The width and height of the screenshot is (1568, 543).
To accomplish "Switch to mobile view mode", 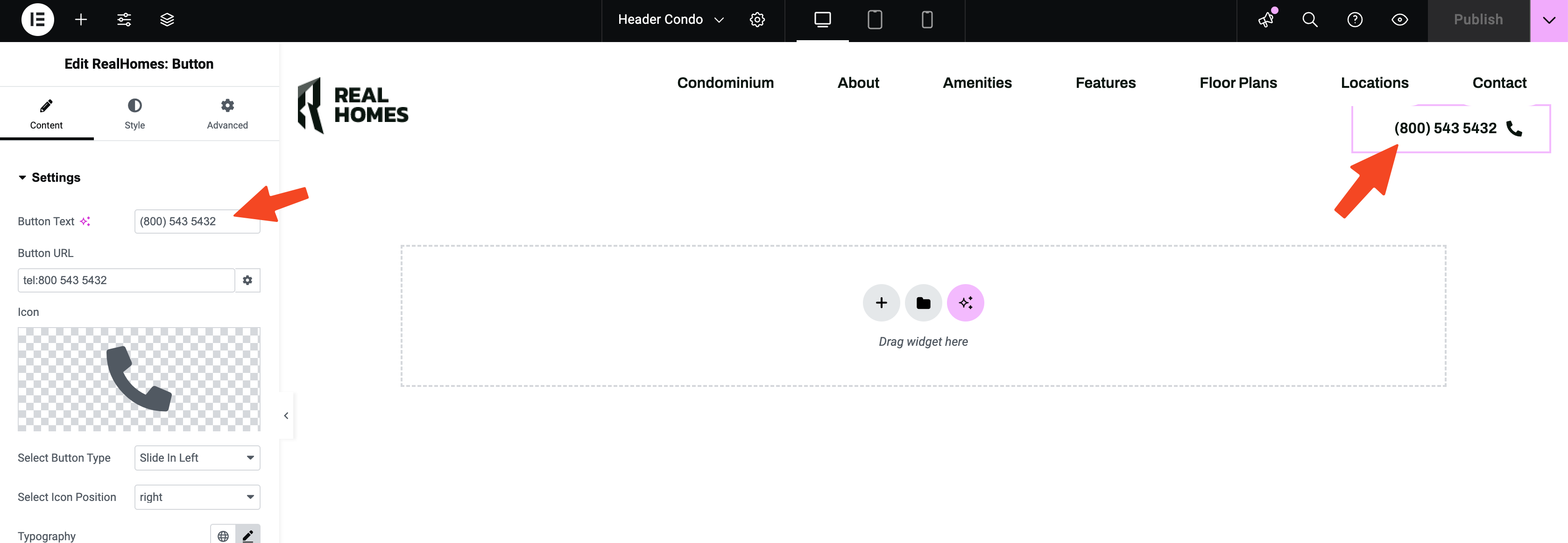I will tap(927, 20).
